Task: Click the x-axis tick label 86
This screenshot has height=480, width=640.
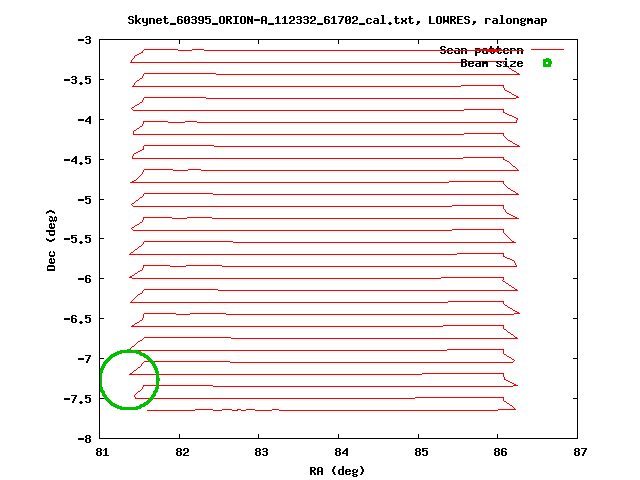Action: [500, 452]
